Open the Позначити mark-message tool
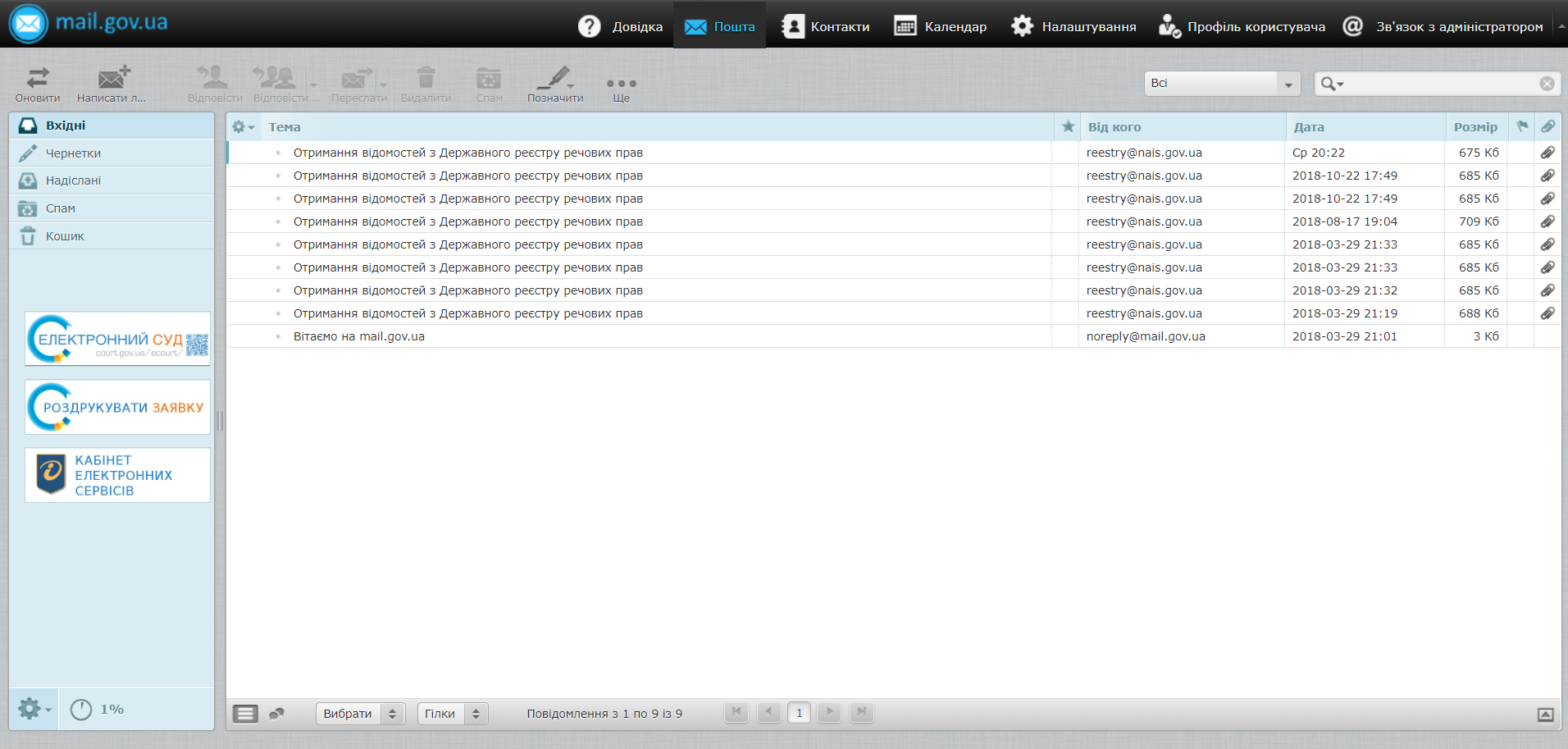Screen dimensions: 1568x749 pyautogui.click(x=555, y=84)
